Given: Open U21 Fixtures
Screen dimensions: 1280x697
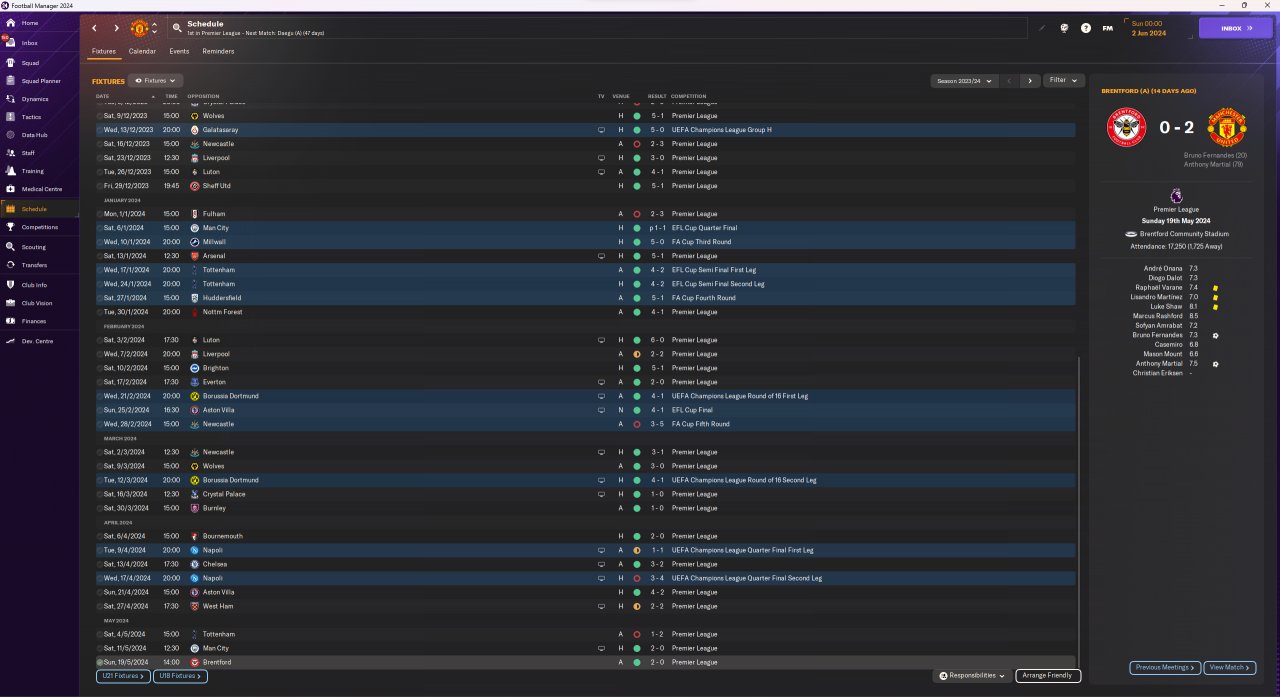Looking at the screenshot, I should (x=123, y=676).
